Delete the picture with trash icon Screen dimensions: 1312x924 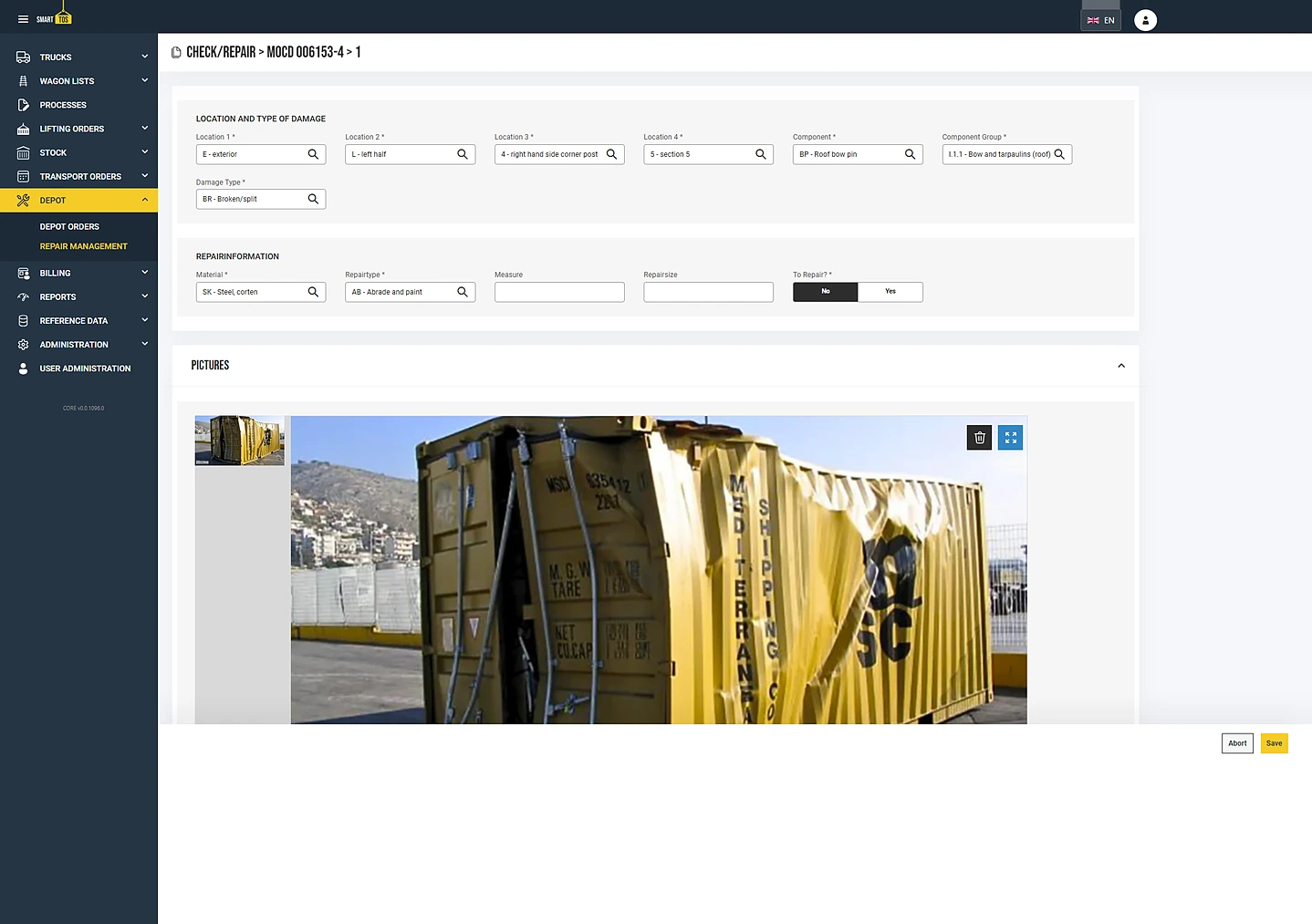pyautogui.click(x=980, y=438)
